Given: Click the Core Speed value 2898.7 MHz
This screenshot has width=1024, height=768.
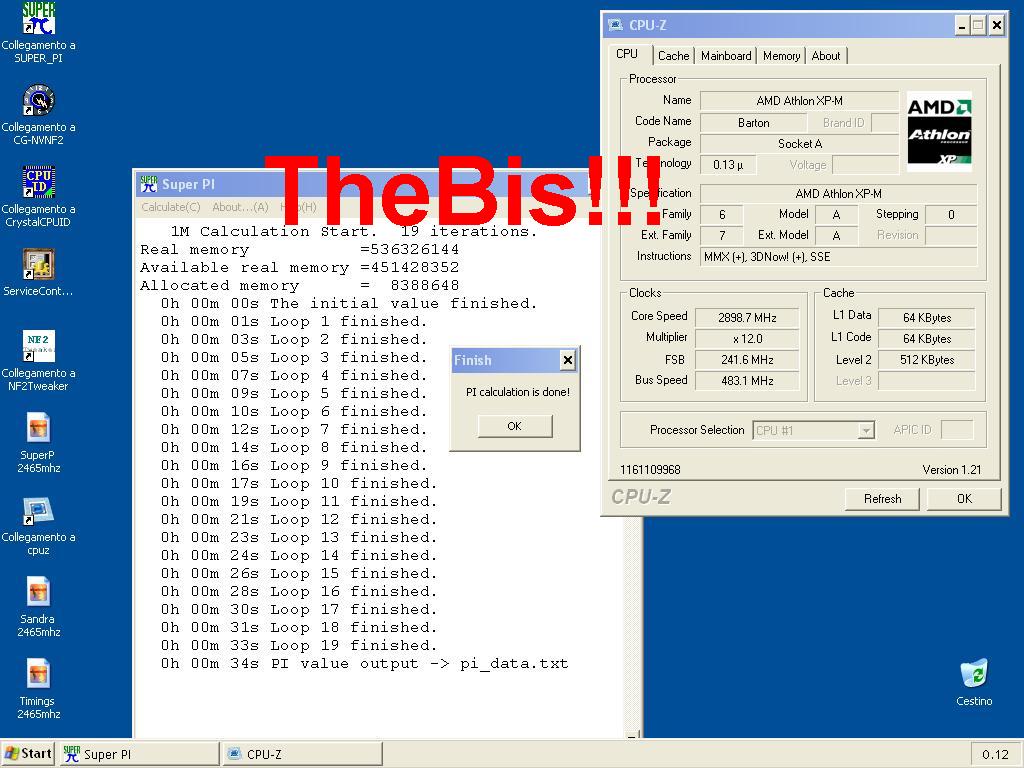Looking at the screenshot, I should tap(746, 317).
